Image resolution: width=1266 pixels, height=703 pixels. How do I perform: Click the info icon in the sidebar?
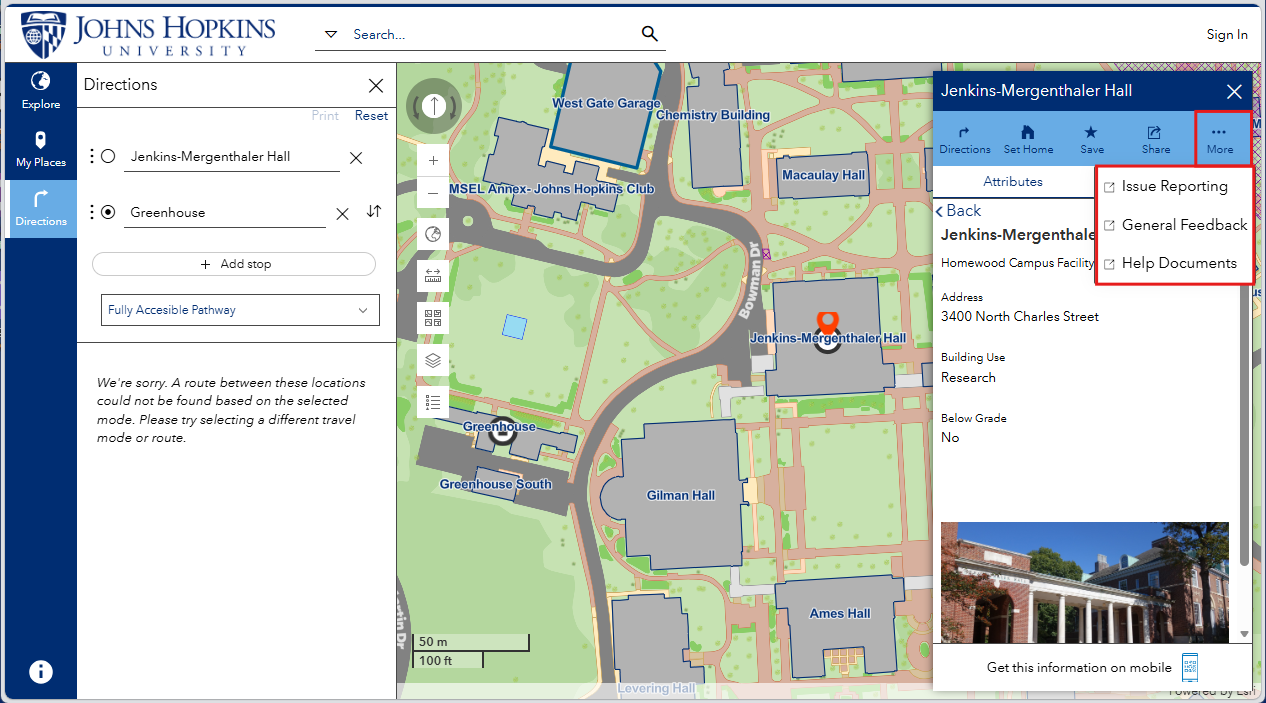coord(41,671)
